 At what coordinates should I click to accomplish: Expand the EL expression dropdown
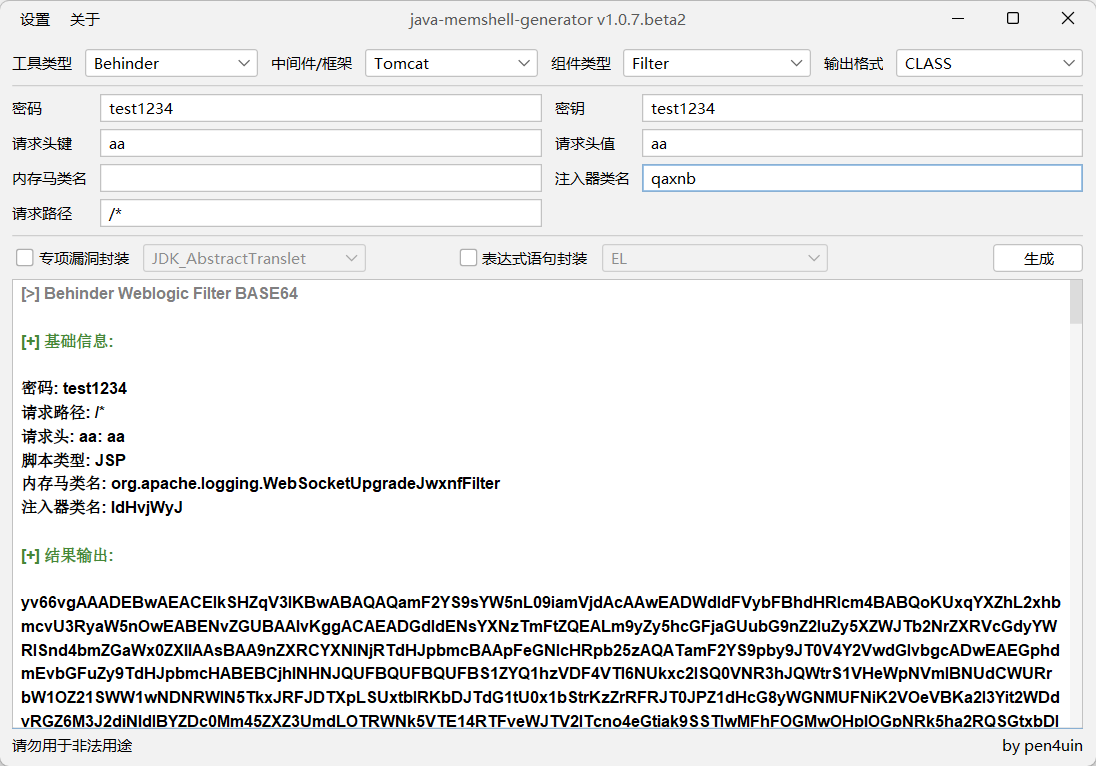coord(715,259)
